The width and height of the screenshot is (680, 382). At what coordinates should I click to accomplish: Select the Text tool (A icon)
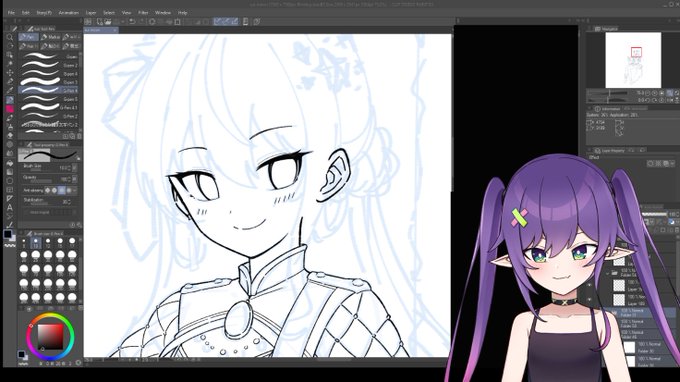10,208
